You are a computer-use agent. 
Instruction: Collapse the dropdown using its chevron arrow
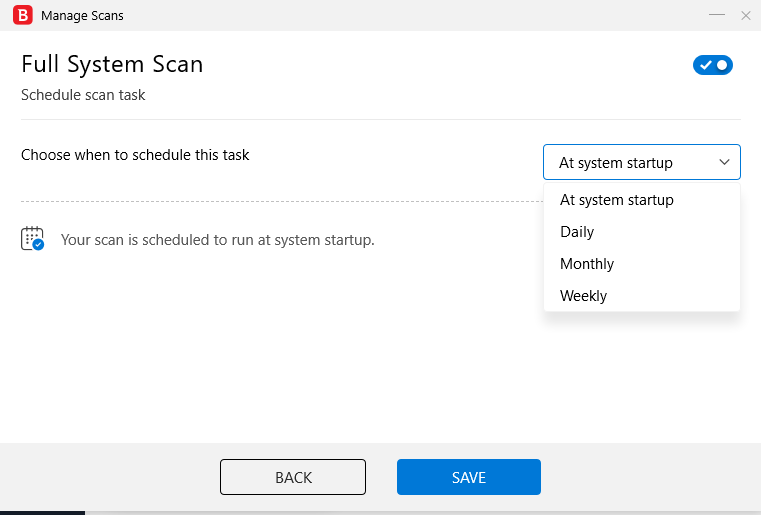tap(725, 162)
